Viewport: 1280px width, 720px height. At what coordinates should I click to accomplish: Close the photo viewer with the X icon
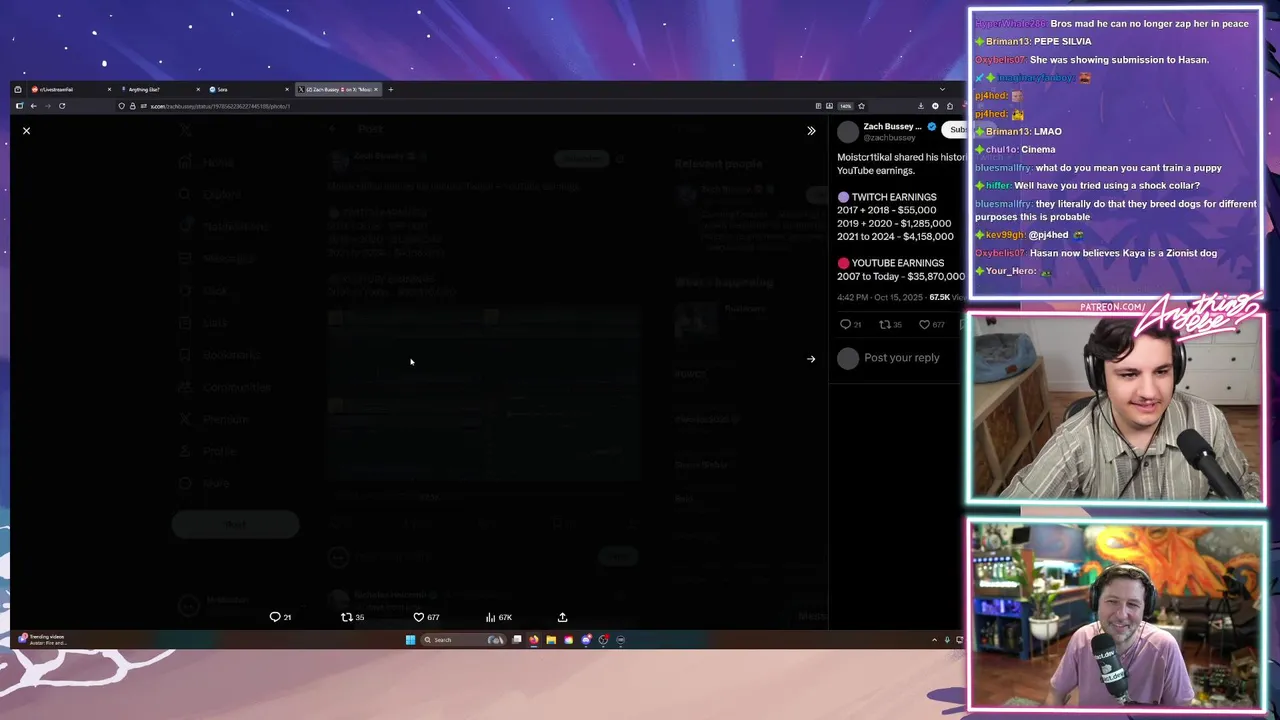click(26, 131)
